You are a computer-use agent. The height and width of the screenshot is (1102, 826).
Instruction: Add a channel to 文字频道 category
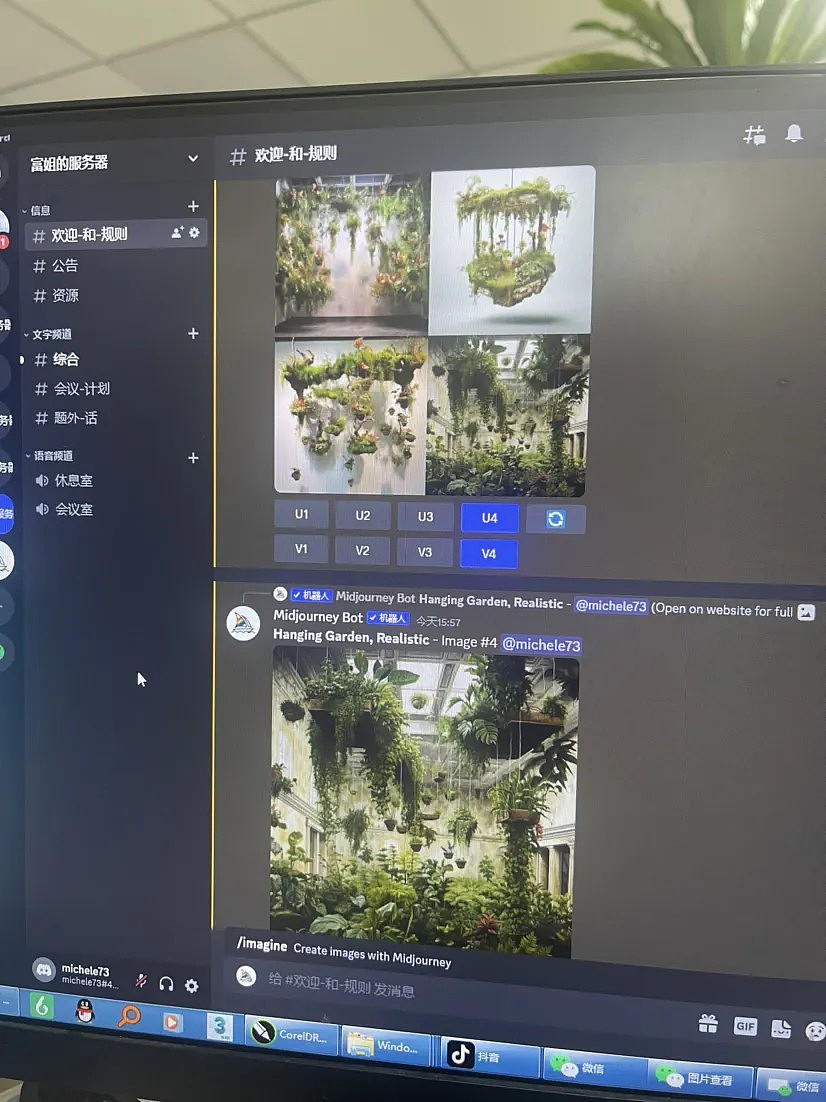[x=193, y=333]
